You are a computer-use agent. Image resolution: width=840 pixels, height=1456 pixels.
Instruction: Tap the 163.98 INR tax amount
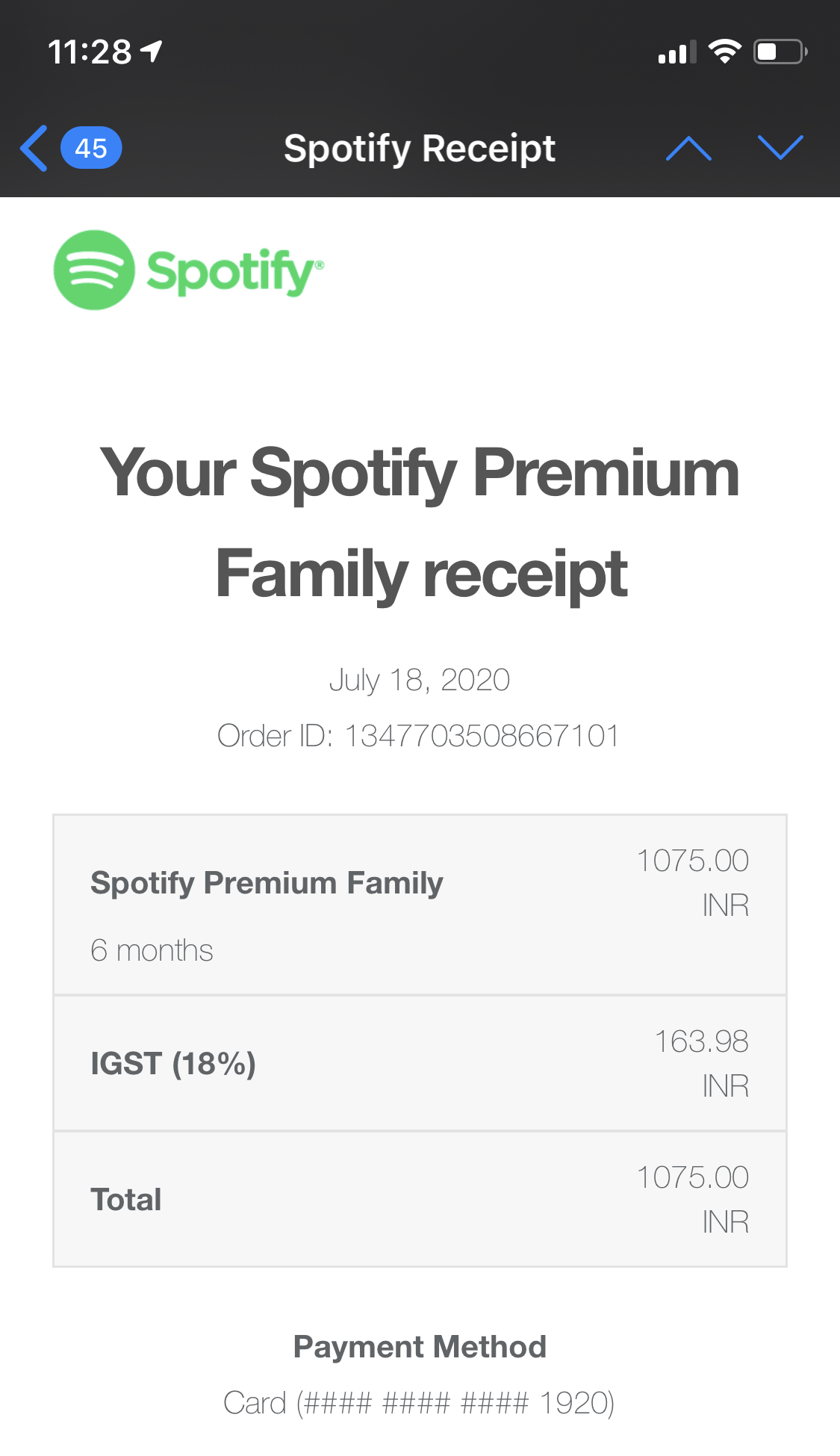701,1063
